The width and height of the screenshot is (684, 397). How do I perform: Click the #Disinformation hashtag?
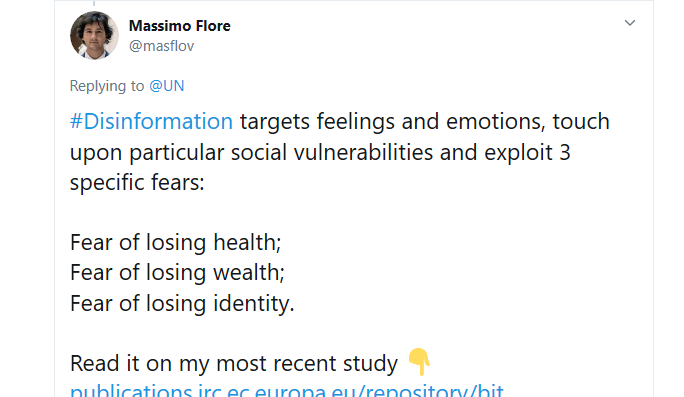(151, 121)
